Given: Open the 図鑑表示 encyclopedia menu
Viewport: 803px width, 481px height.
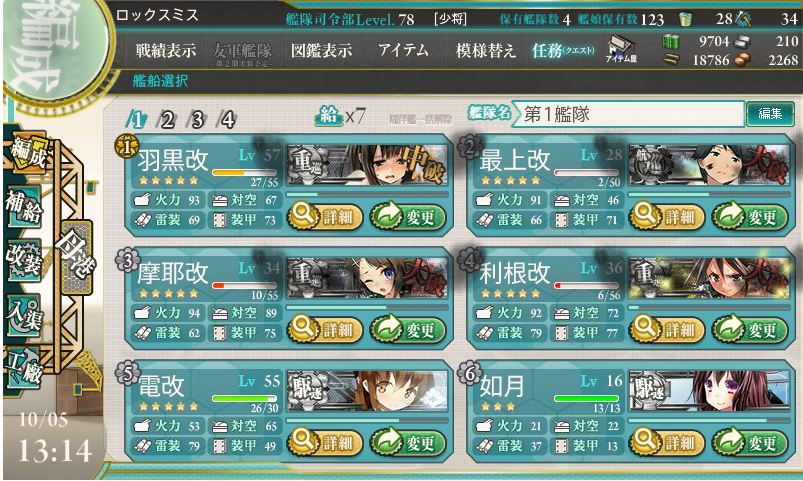Looking at the screenshot, I should tap(321, 51).
